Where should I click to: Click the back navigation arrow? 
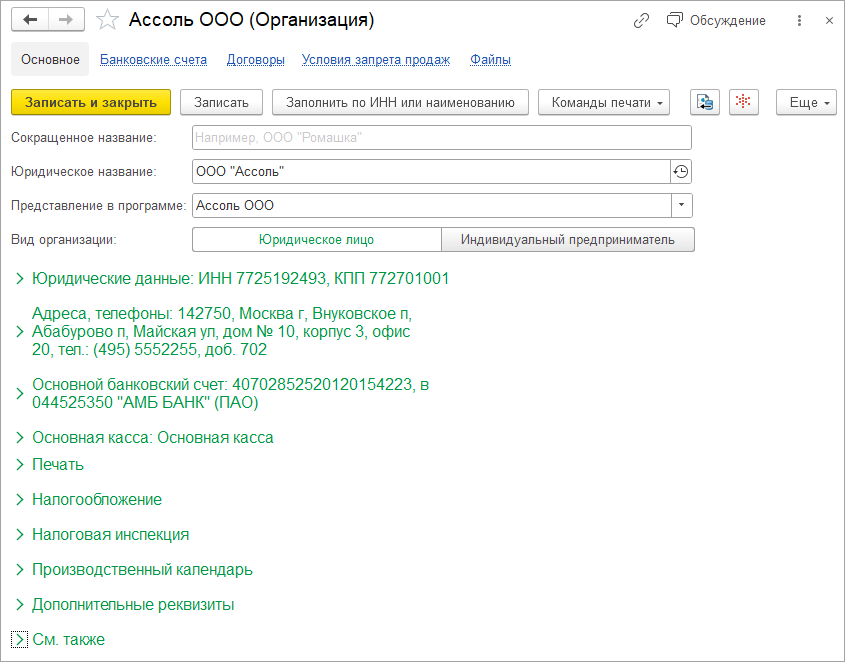click(31, 20)
